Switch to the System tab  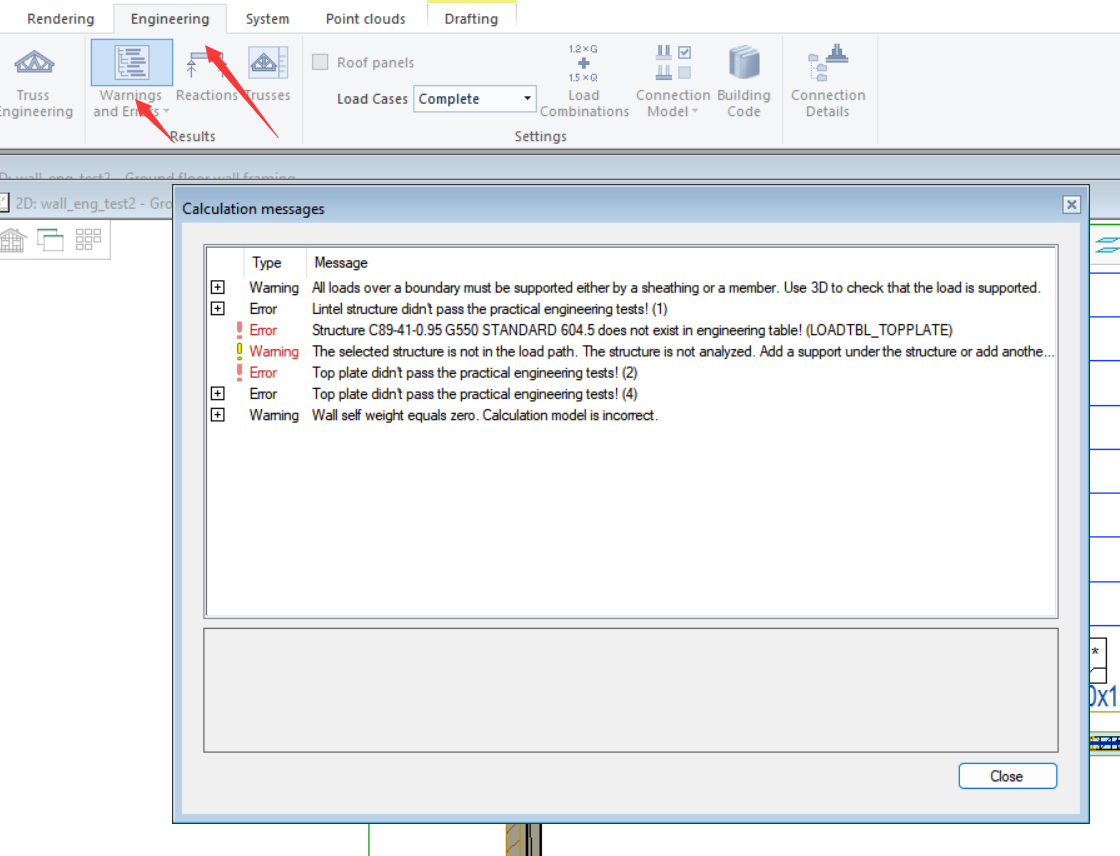point(267,19)
